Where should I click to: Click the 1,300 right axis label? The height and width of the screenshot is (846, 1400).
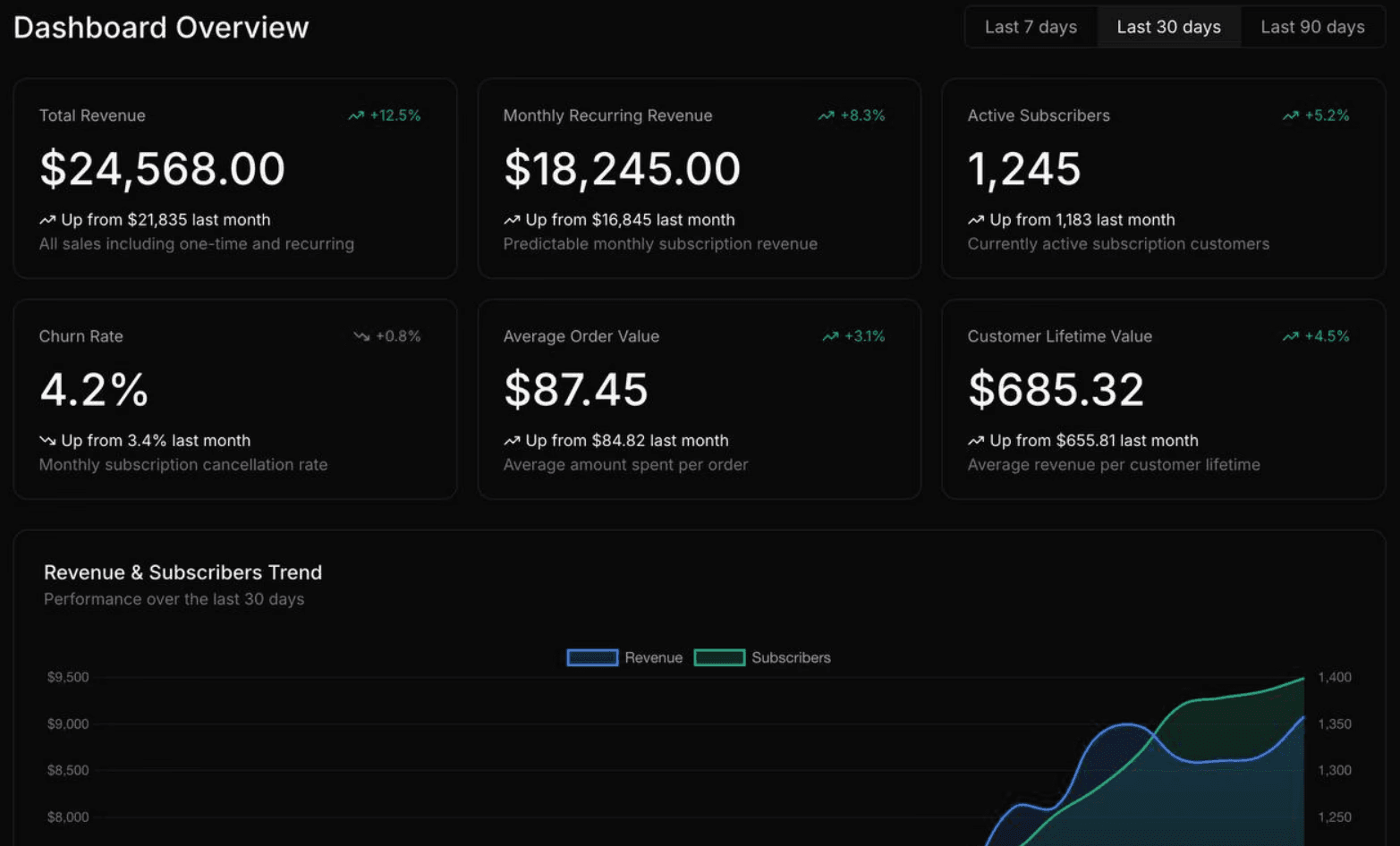pyautogui.click(x=1335, y=770)
